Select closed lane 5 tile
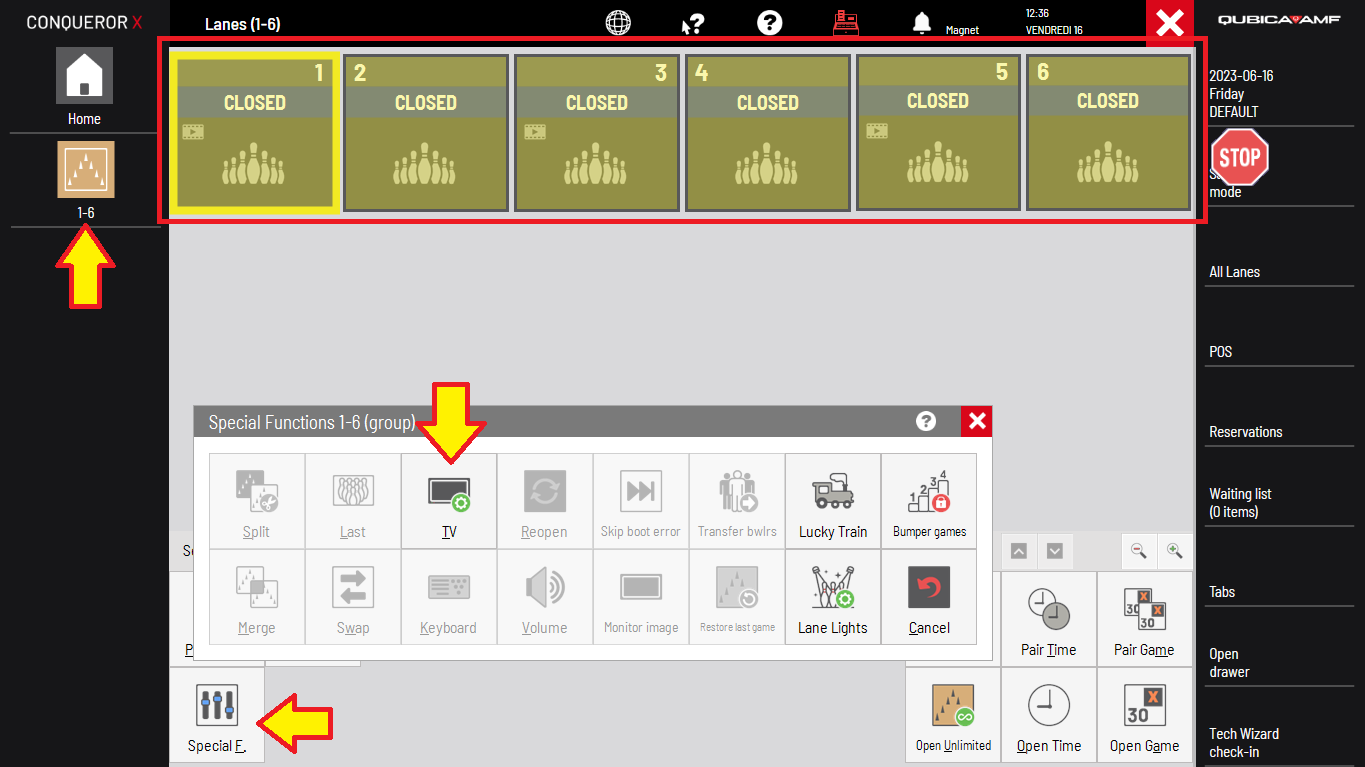Viewport: 1365px width, 767px height. tap(938, 132)
